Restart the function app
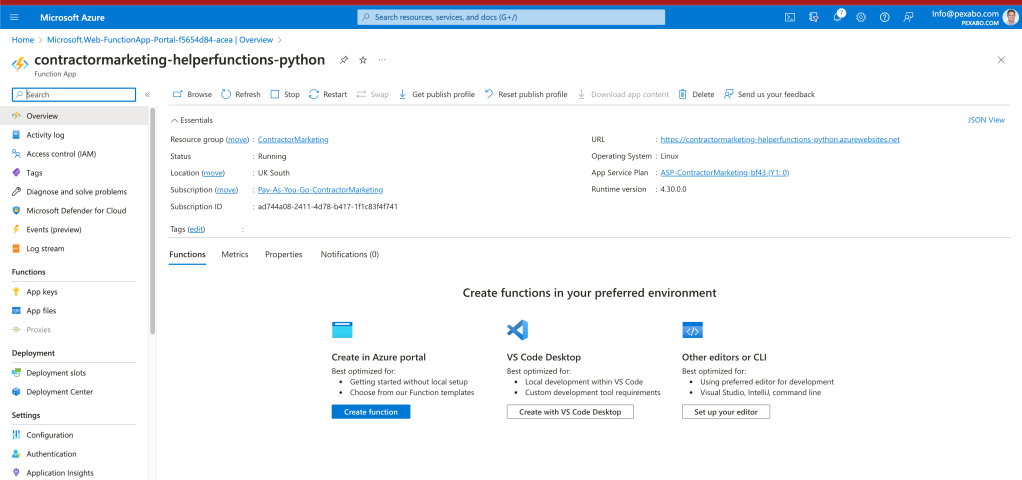 tap(328, 95)
